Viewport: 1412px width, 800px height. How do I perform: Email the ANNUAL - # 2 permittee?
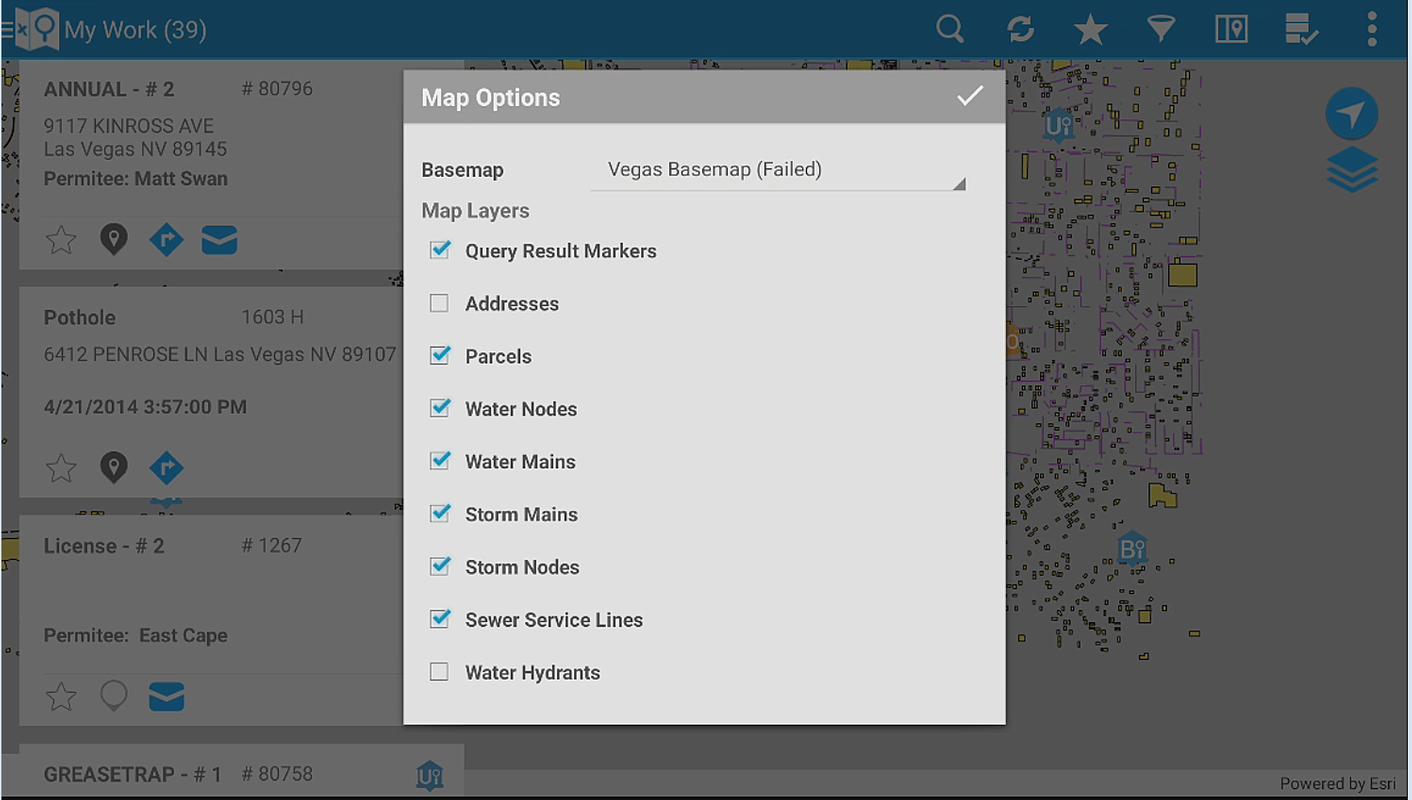tap(219, 240)
